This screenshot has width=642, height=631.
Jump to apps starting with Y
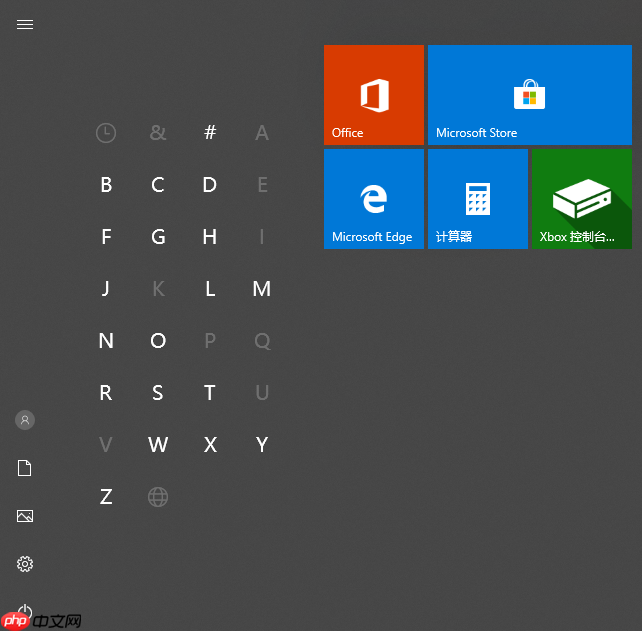(262, 445)
